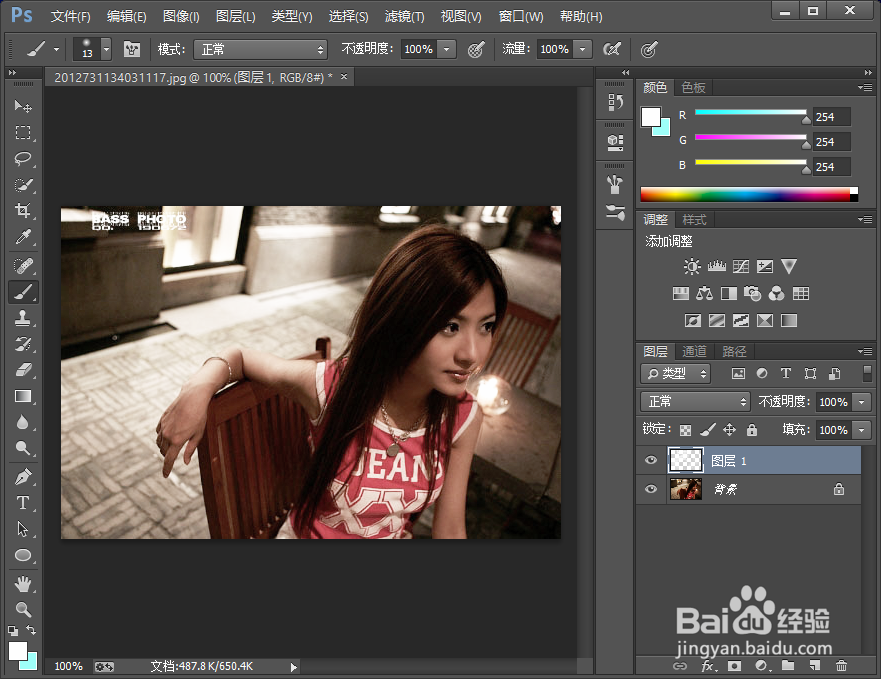The width and height of the screenshot is (881, 679).
Task: Enable lock transparent pixels for the layer
Action: click(x=685, y=429)
